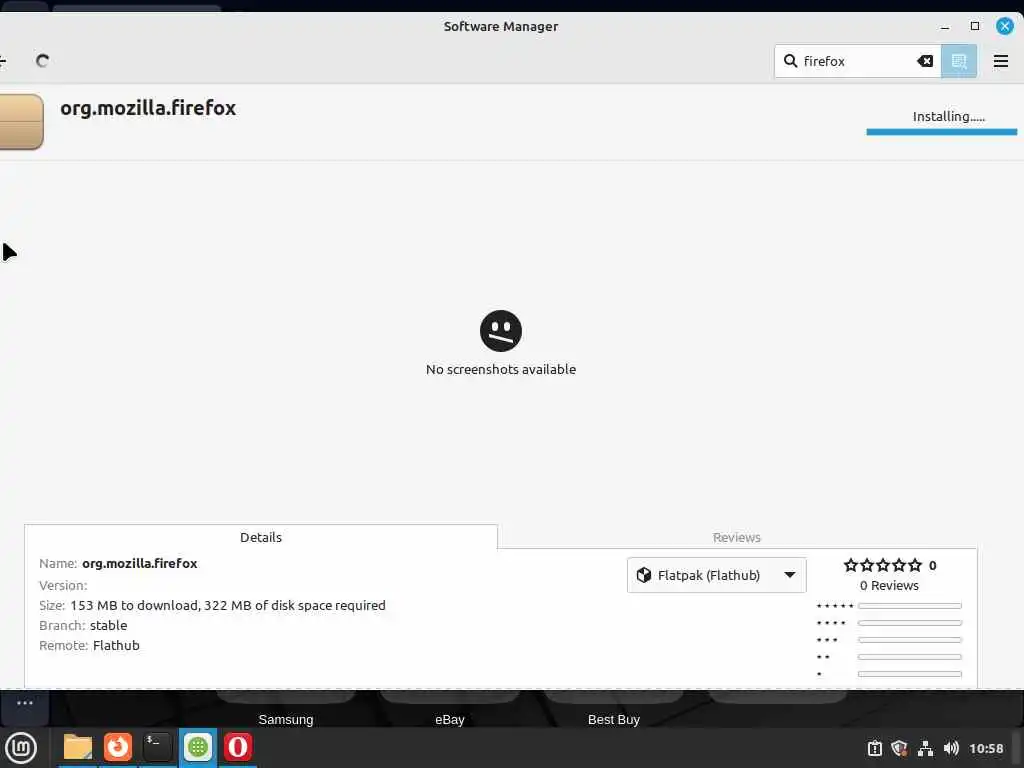The image size is (1024, 768).
Task: Open the Flatpak (Flathub) source dropdown
Action: click(x=716, y=575)
